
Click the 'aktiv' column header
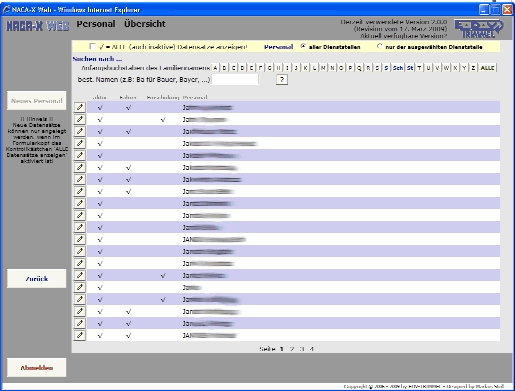99,97
